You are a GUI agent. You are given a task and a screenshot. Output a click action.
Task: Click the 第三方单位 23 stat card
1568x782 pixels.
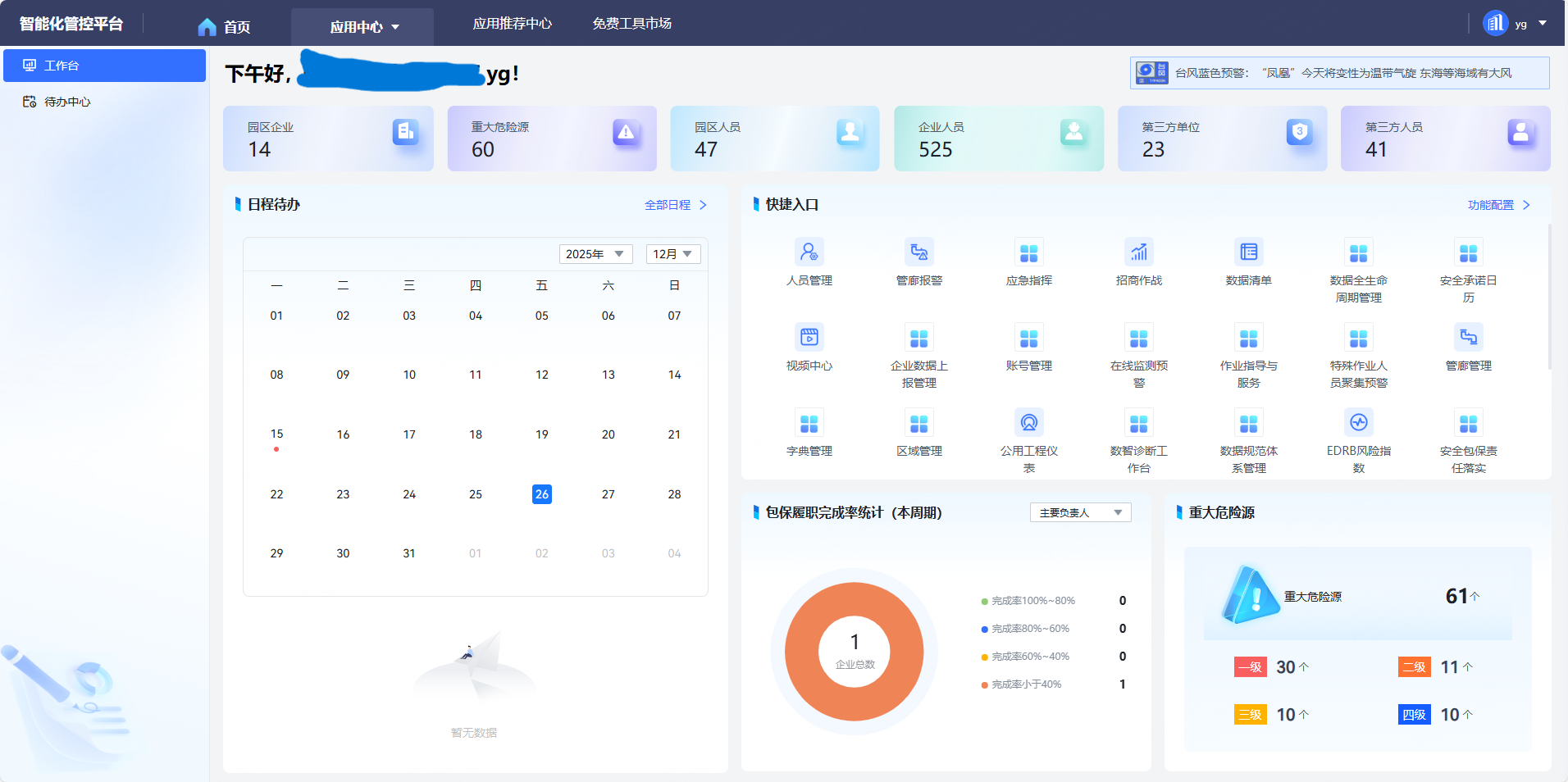(x=1222, y=139)
